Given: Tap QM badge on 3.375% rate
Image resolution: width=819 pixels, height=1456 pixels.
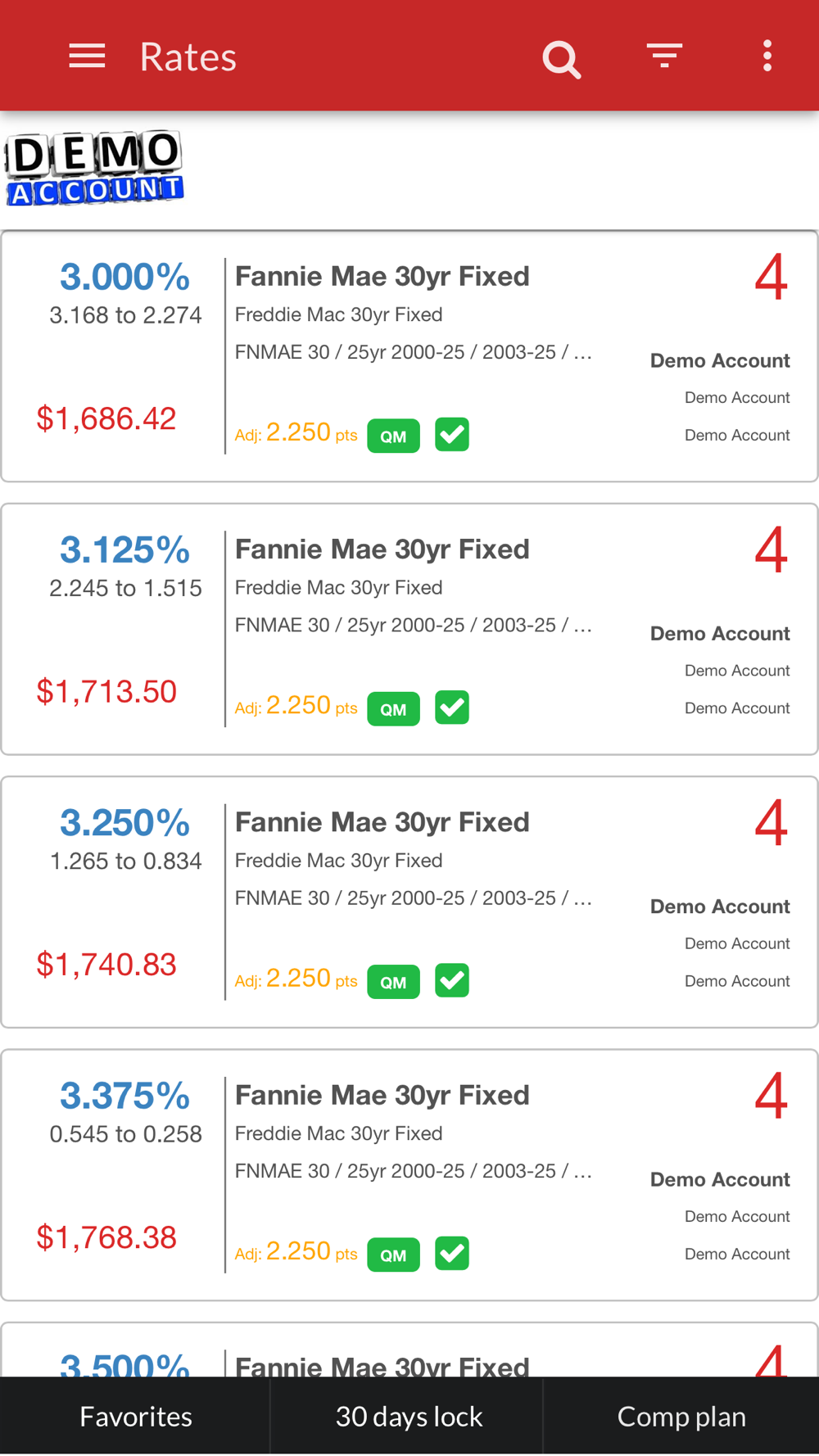Looking at the screenshot, I should [393, 1254].
